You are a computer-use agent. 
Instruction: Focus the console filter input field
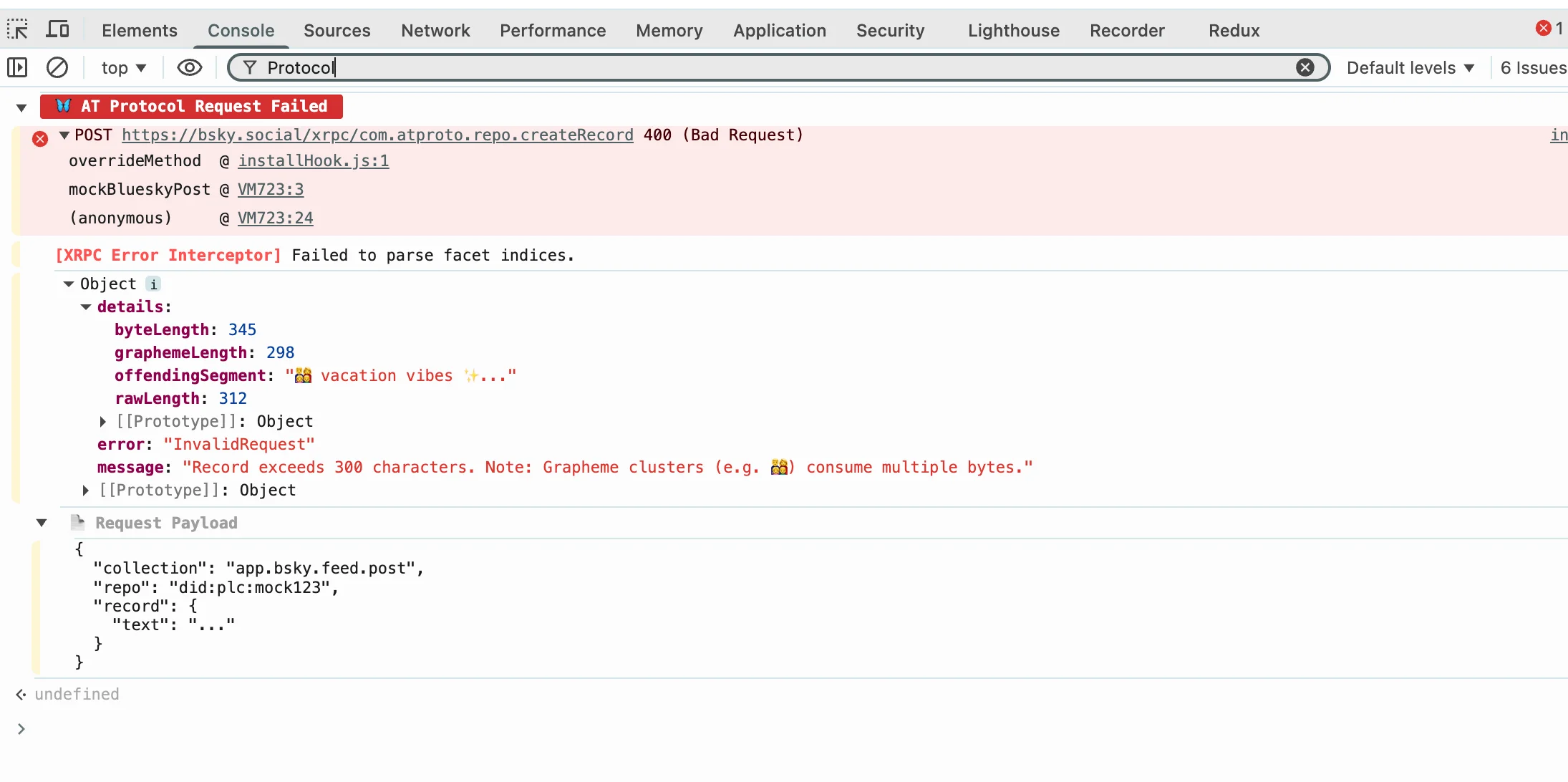coord(779,67)
